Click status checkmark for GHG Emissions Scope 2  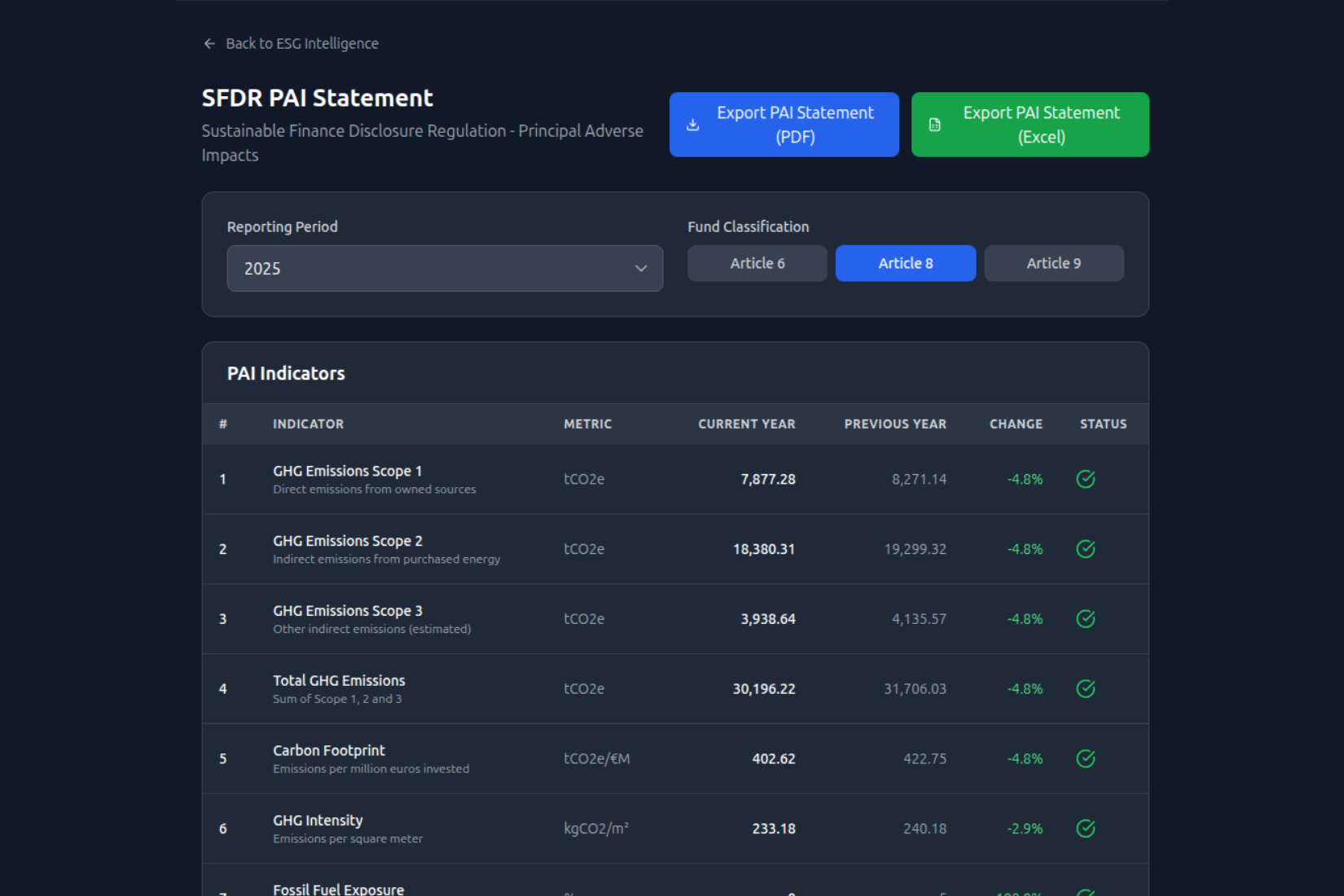point(1085,549)
